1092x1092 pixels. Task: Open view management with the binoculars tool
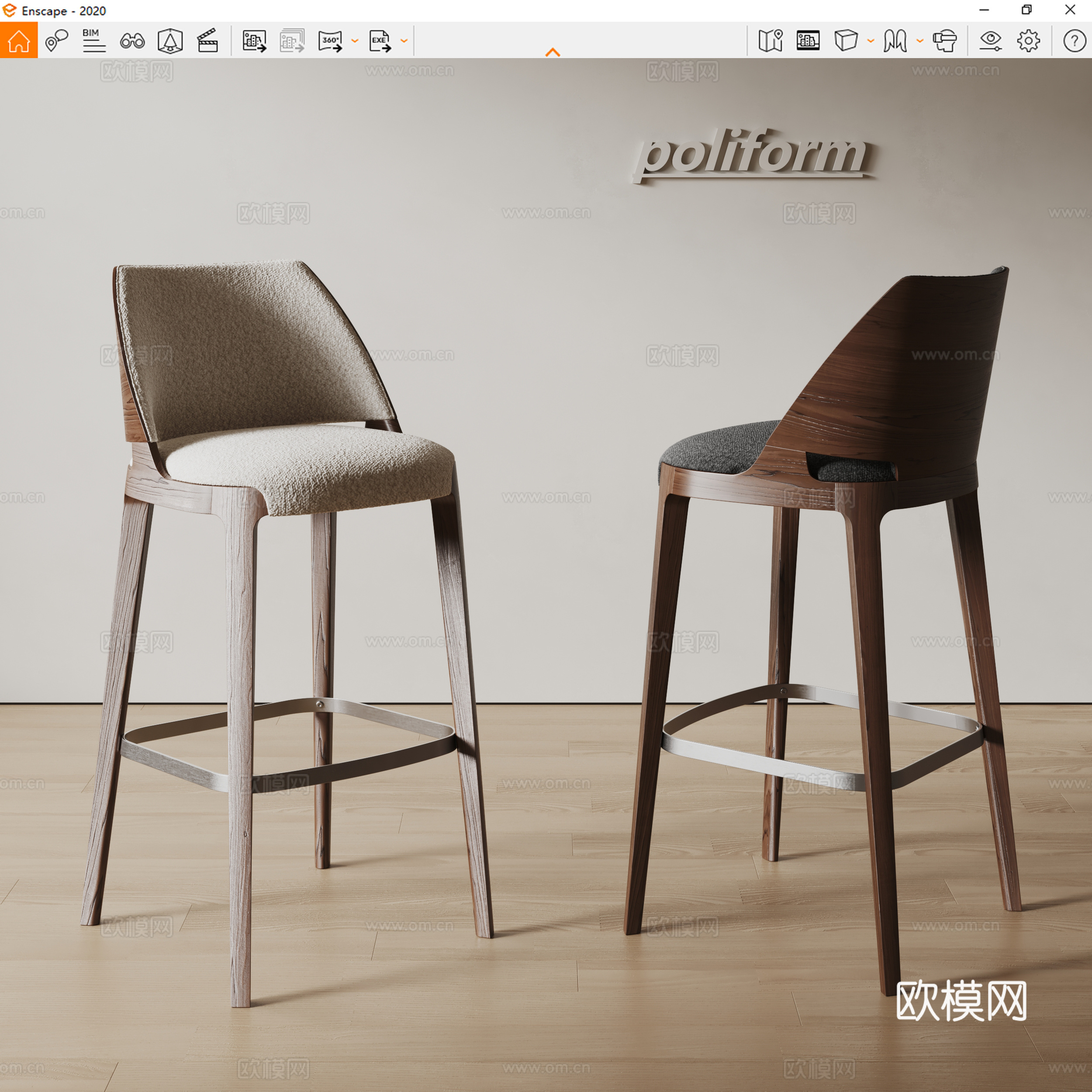132,40
